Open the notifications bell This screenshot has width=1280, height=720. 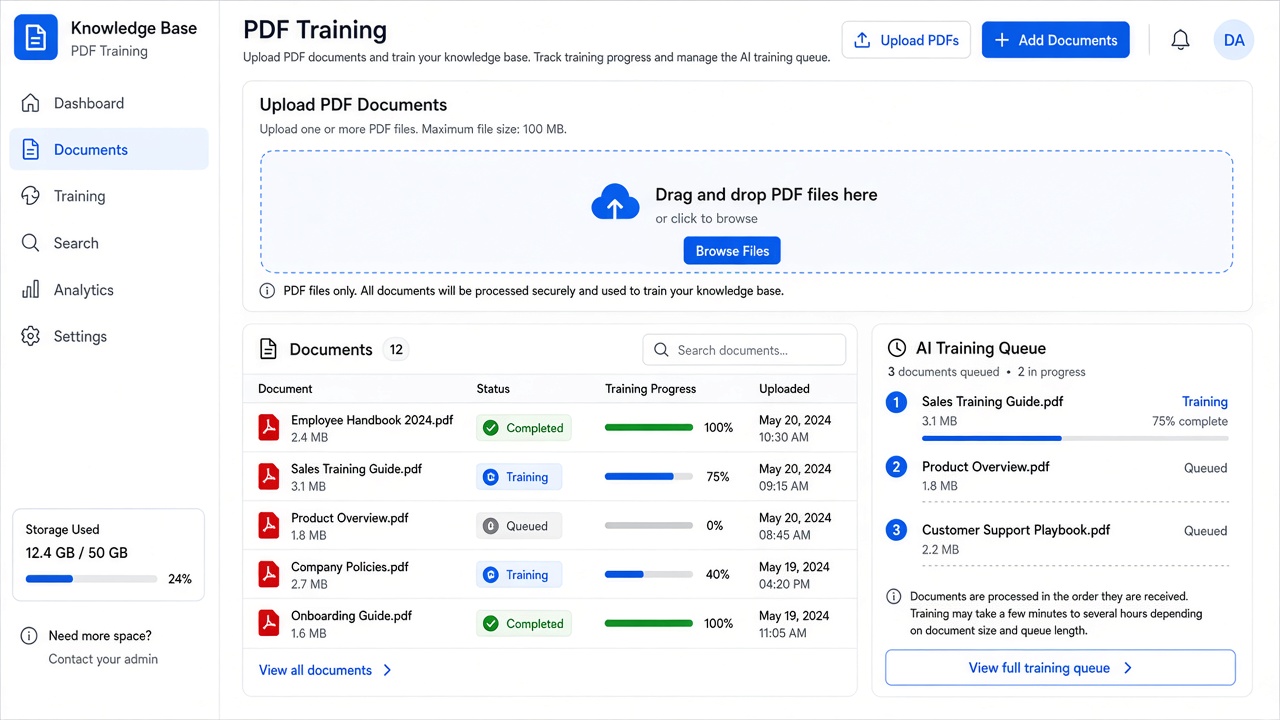tap(1180, 40)
